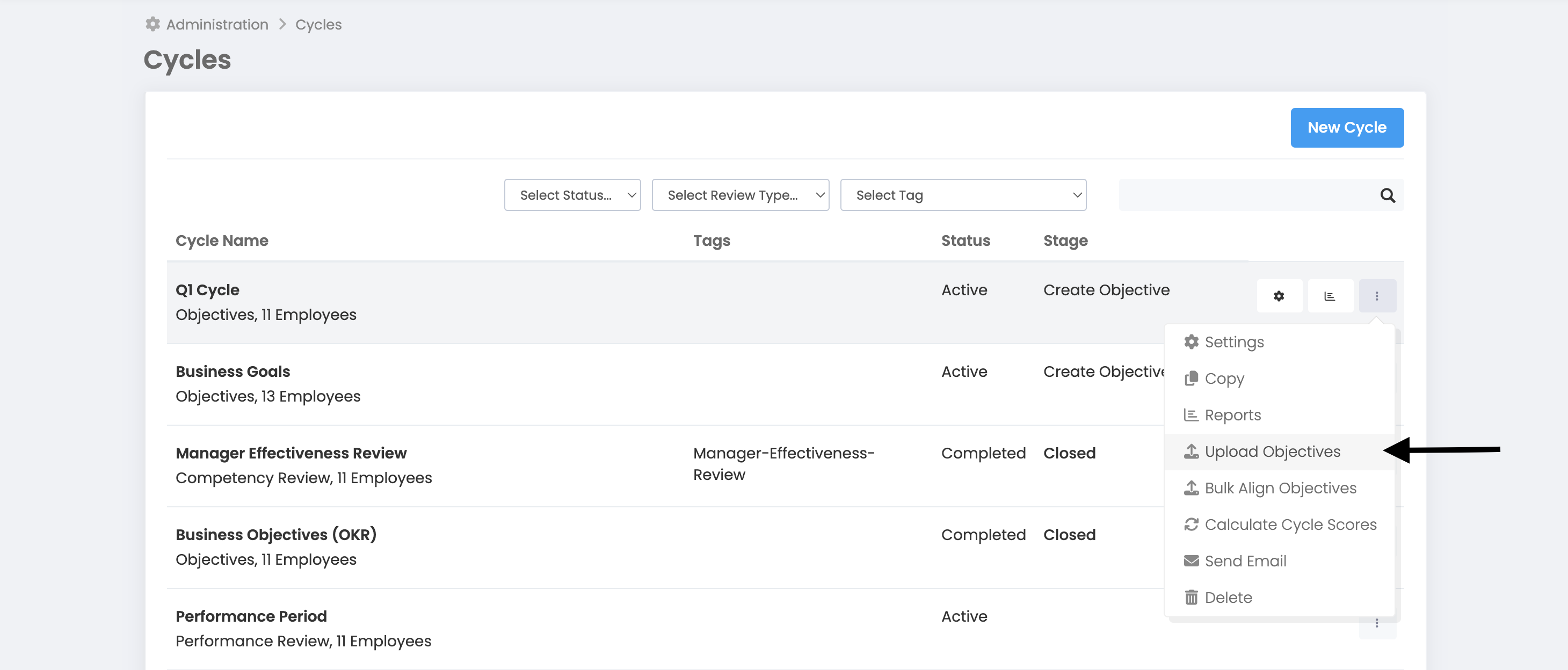Open the Business Goals cycle

point(233,371)
